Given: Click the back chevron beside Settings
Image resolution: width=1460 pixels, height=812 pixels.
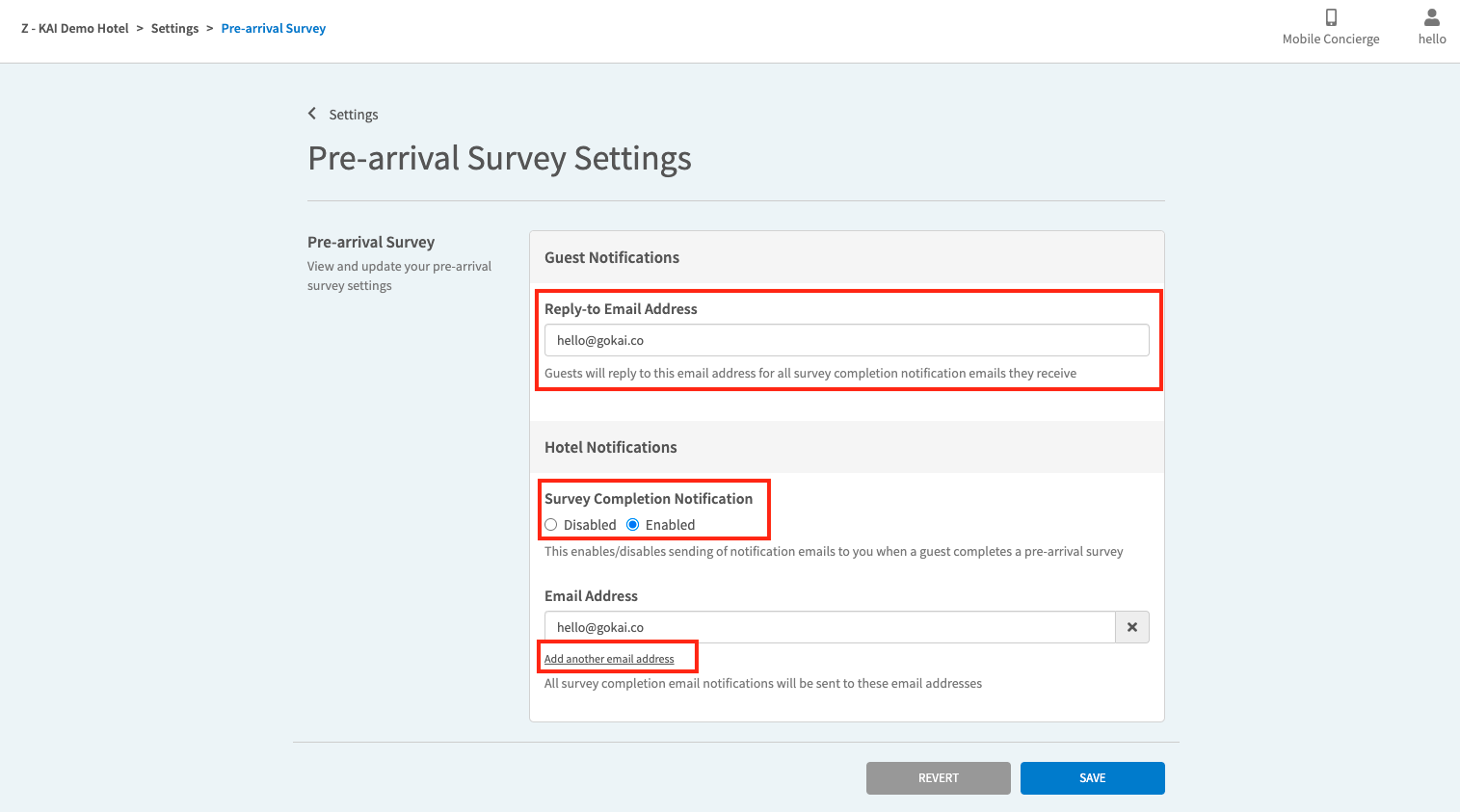Looking at the screenshot, I should pyautogui.click(x=312, y=114).
